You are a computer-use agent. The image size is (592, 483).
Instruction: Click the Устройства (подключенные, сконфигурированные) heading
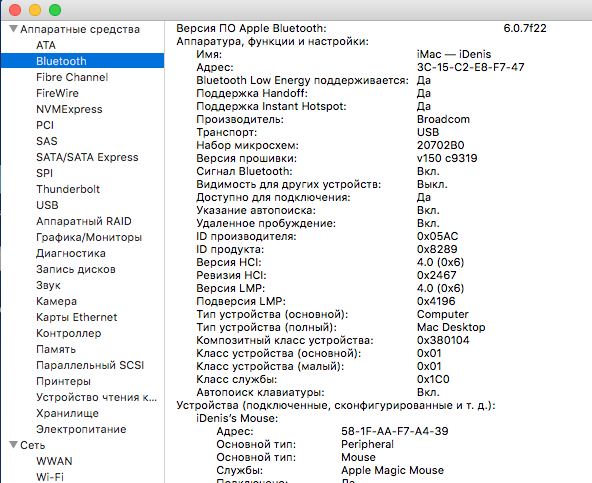[336, 406]
